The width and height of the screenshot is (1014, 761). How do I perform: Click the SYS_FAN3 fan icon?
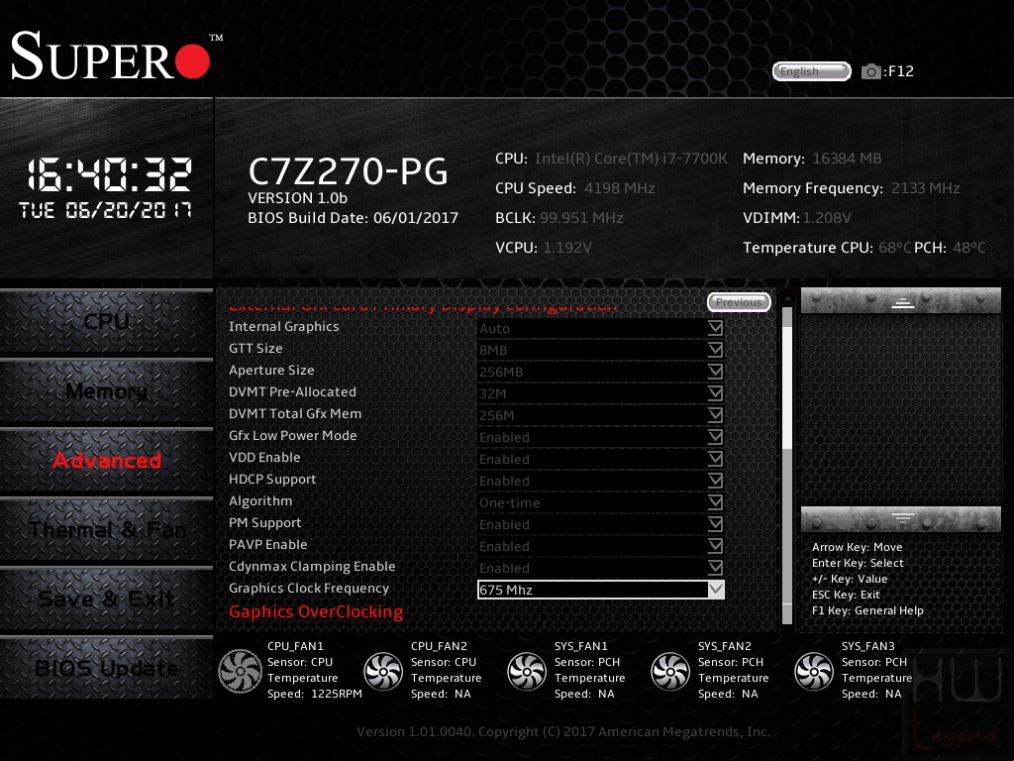(x=814, y=670)
